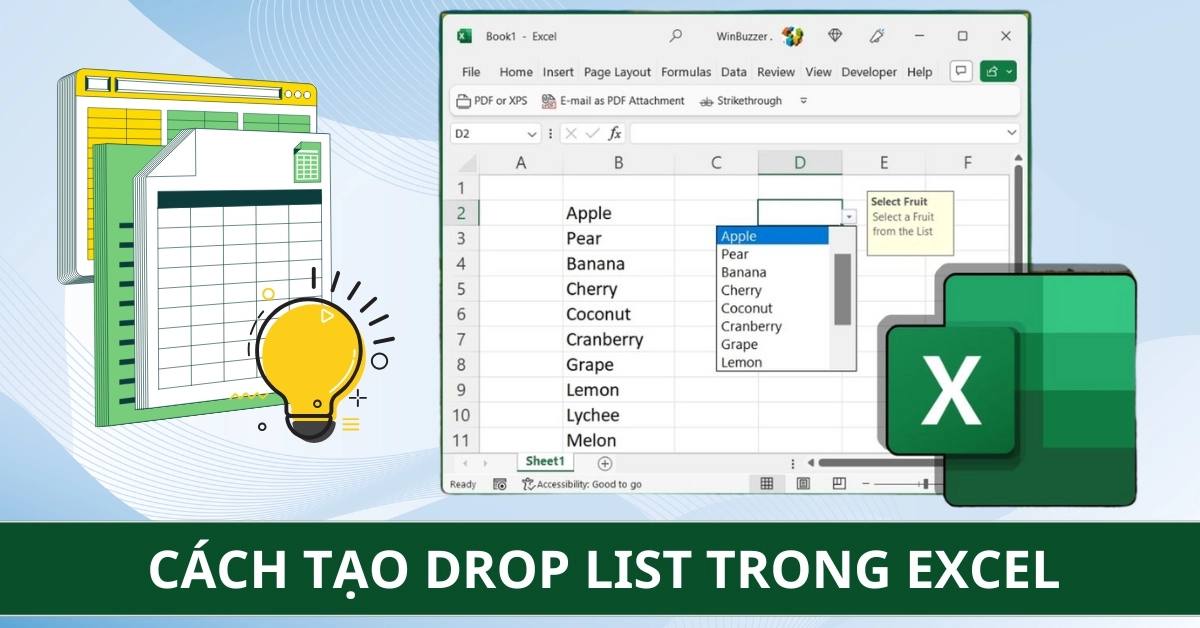Switch to the Home tab
Screen dimensions: 1200x628
tap(516, 72)
